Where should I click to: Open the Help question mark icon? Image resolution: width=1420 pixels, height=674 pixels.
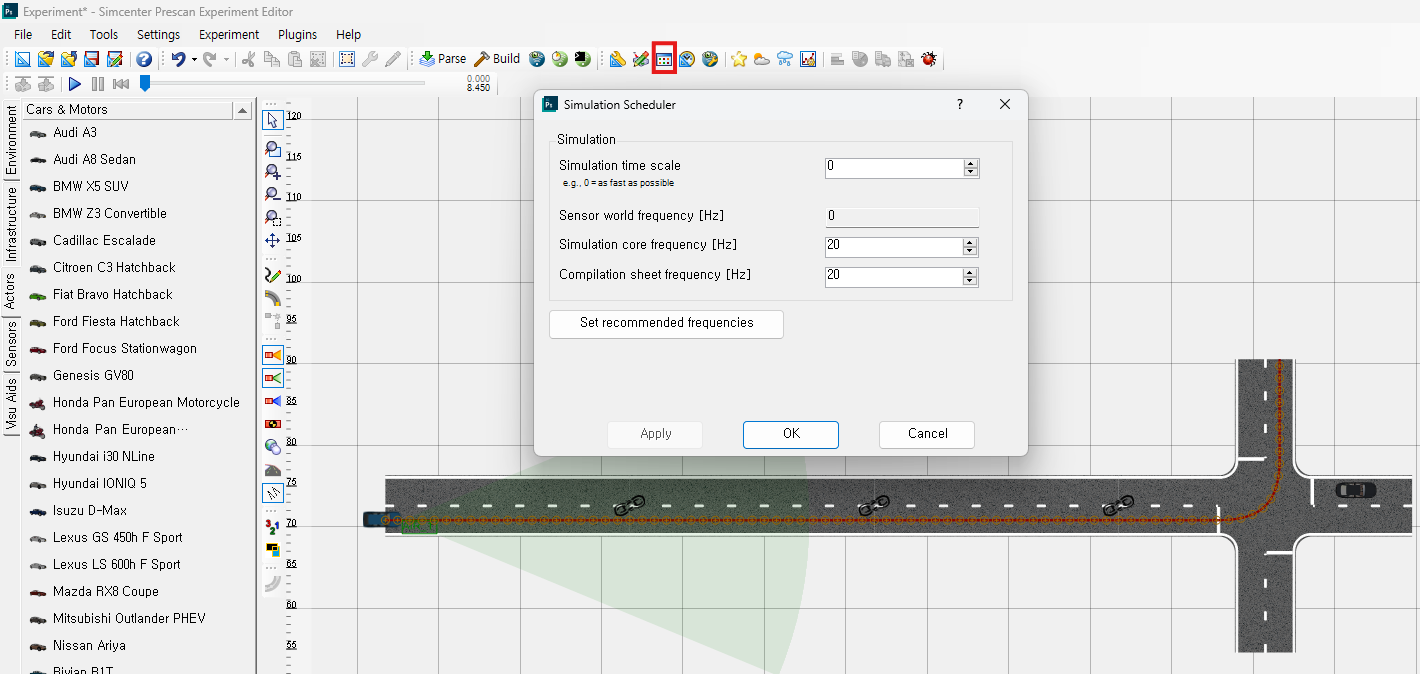pyautogui.click(x=144, y=59)
